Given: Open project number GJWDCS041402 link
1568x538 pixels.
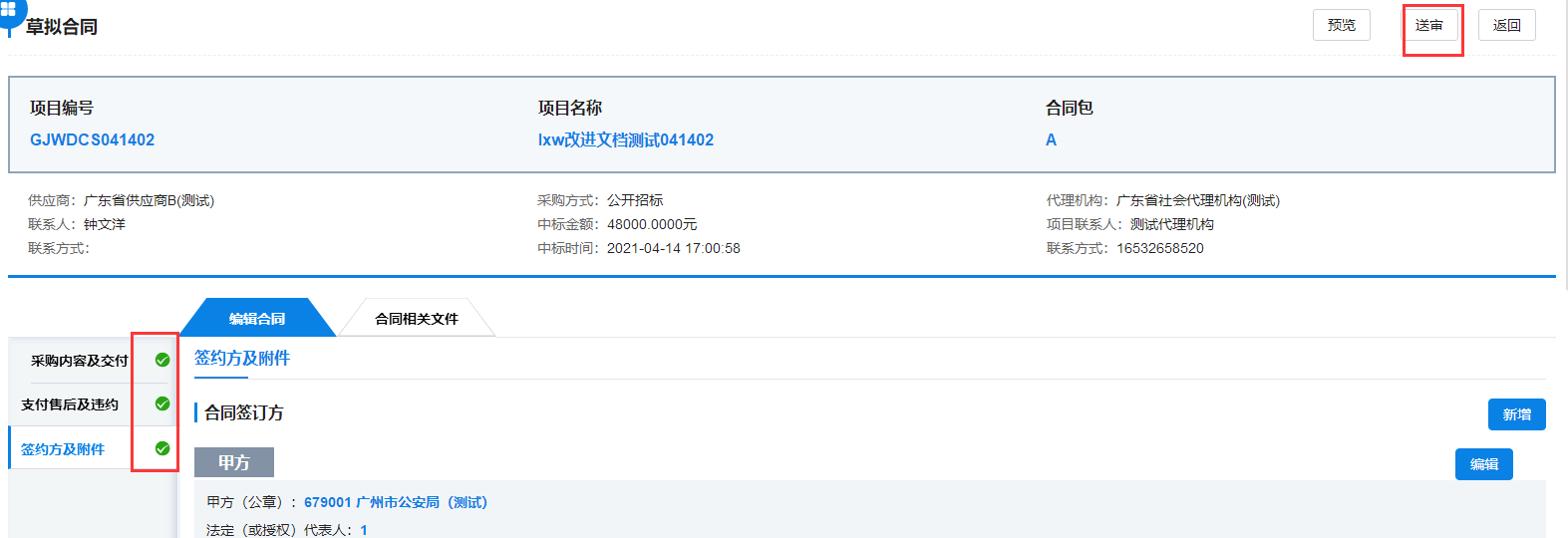Looking at the screenshot, I should point(92,139).
